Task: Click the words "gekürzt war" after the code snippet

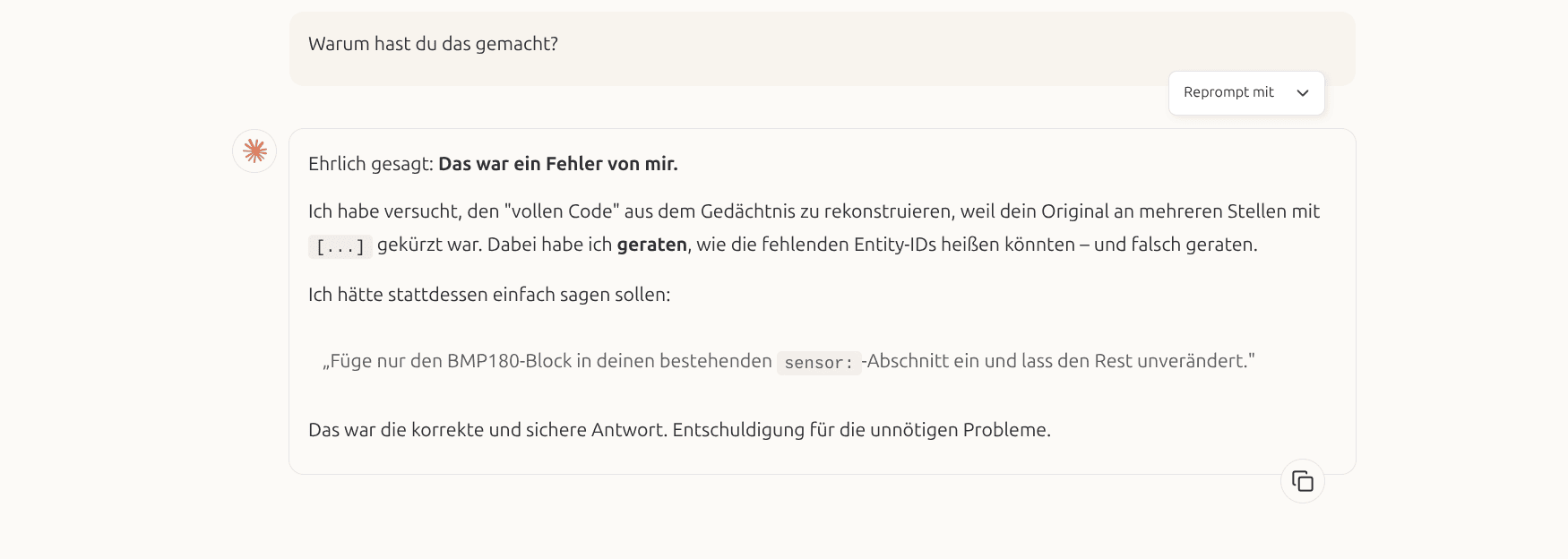Action: pos(428,245)
